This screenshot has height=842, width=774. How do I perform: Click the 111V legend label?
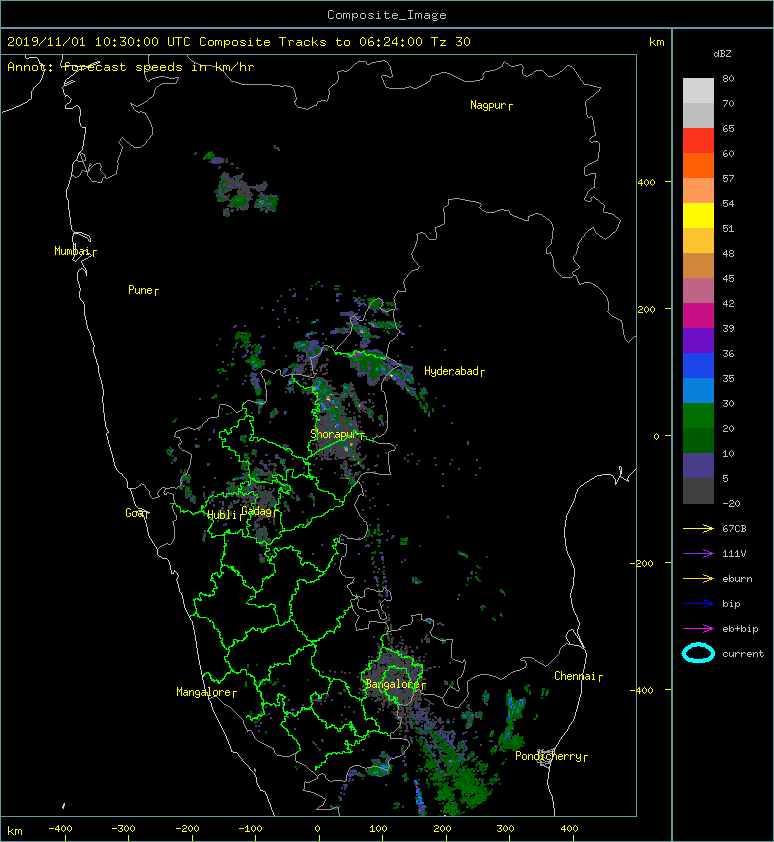[734, 554]
